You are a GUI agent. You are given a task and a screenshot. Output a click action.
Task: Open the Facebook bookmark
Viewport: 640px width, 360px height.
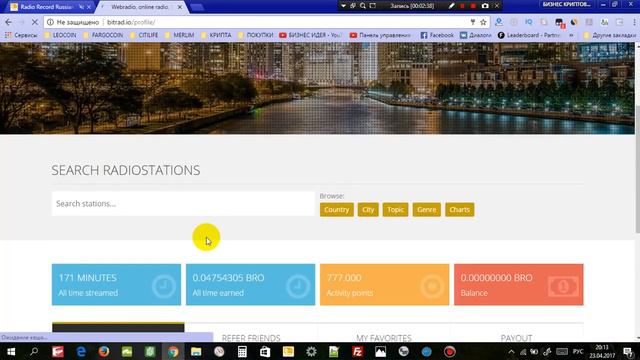click(x=437, y=35)
